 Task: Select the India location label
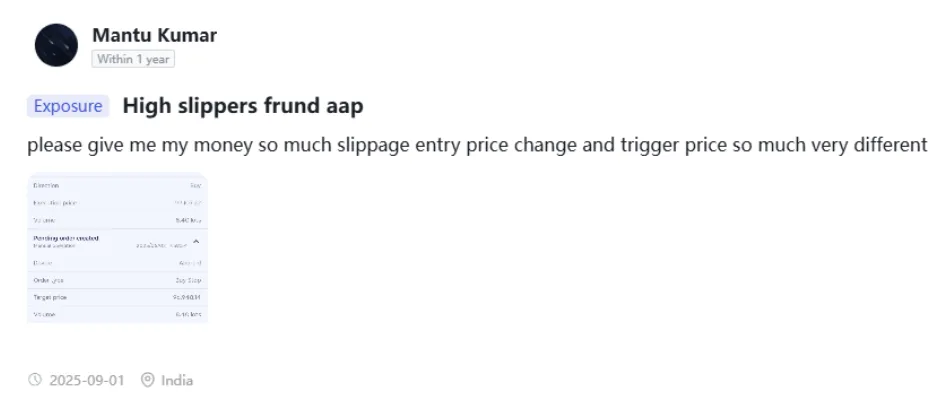(x=177, y=380)
